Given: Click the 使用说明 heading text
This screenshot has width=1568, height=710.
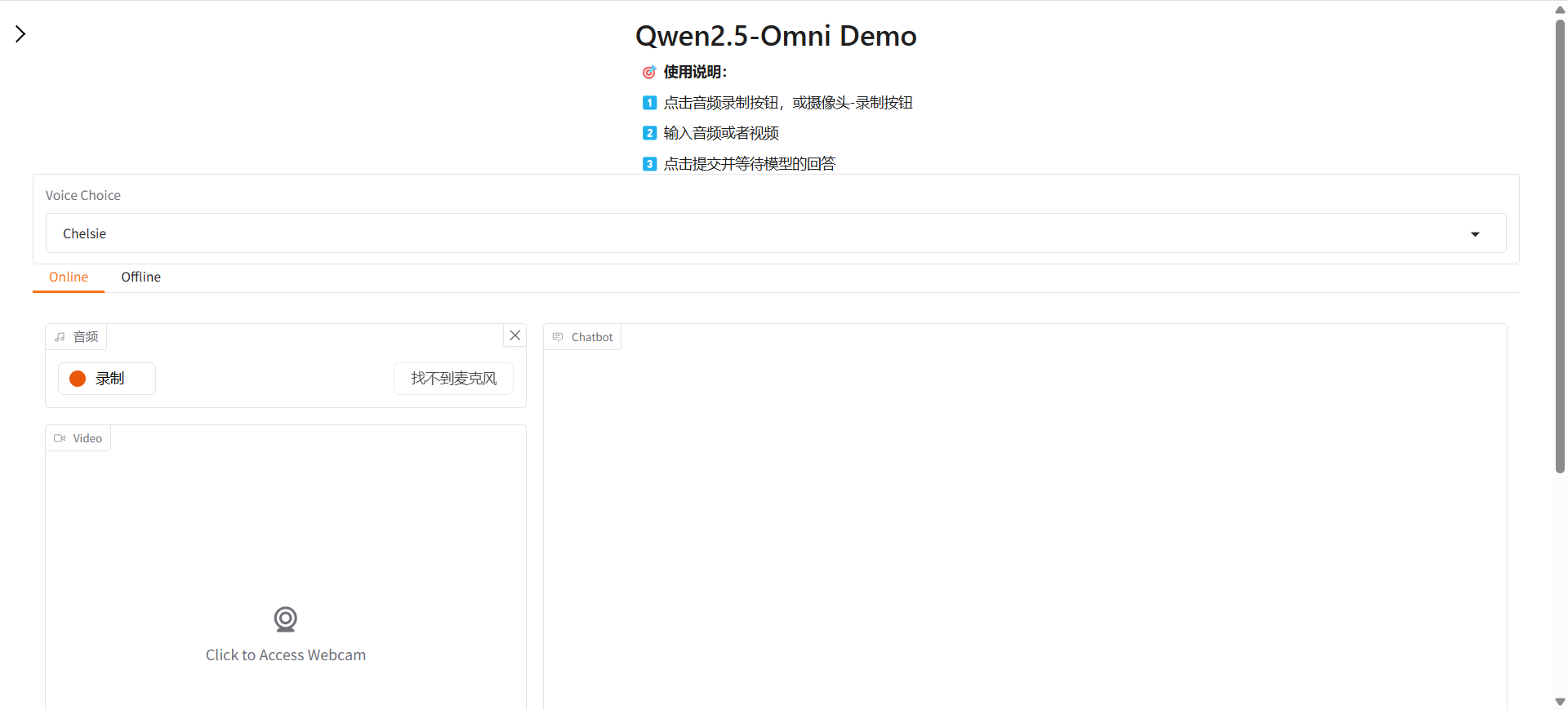Looking at the screenshot, I should coord(695,72).
